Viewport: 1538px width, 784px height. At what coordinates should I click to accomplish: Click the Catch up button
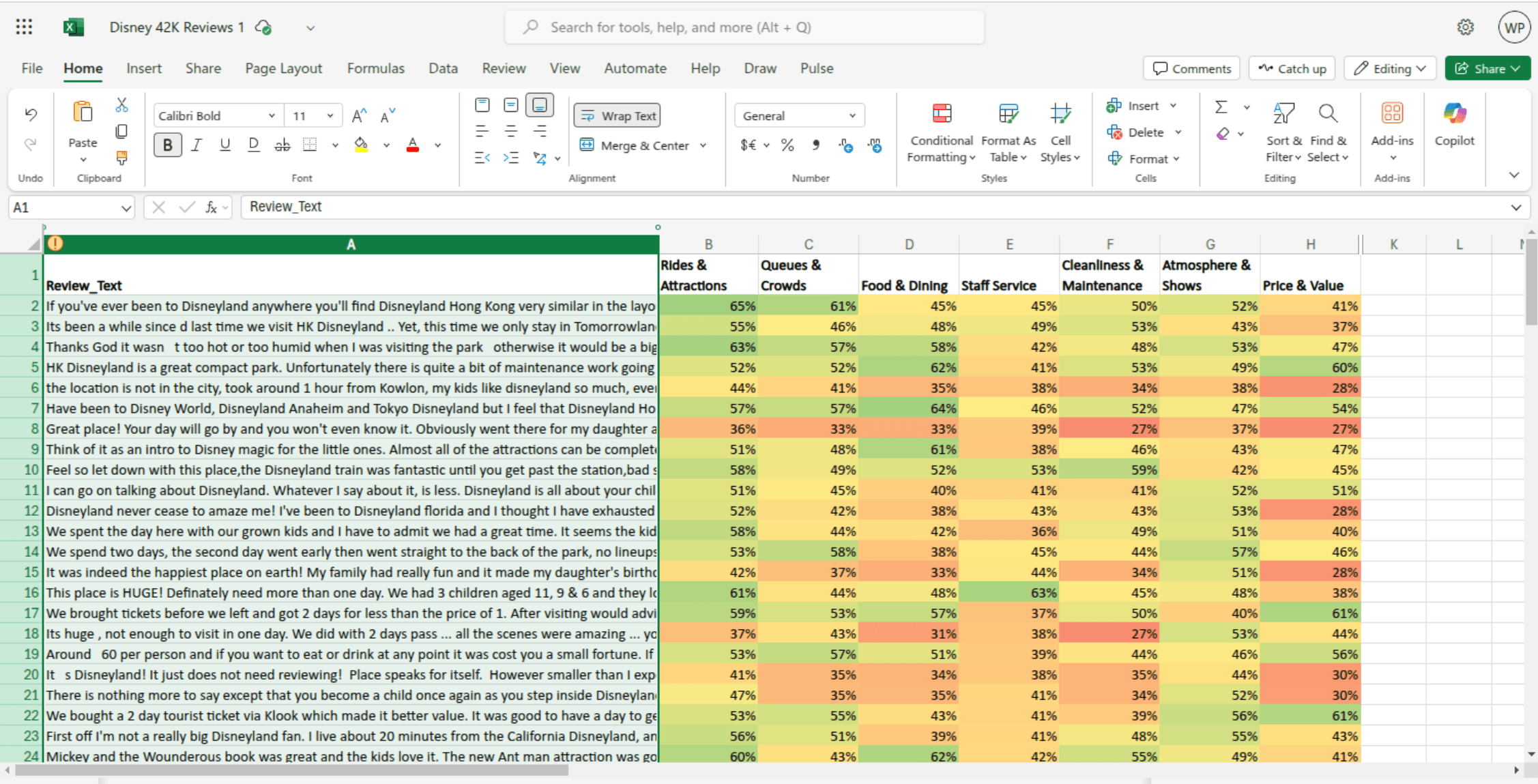pyautogui.click(x=1292, y=68)
